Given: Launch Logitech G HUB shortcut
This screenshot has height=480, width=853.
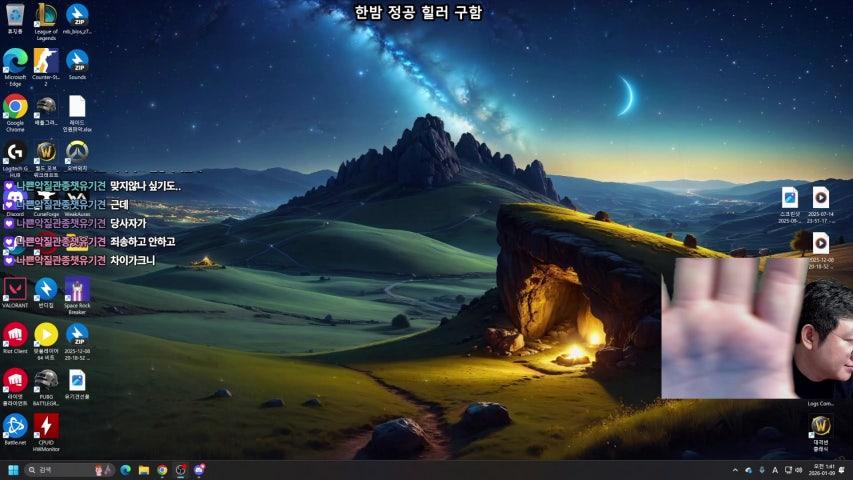Looking at the screenshot, I should pos(15,159).
